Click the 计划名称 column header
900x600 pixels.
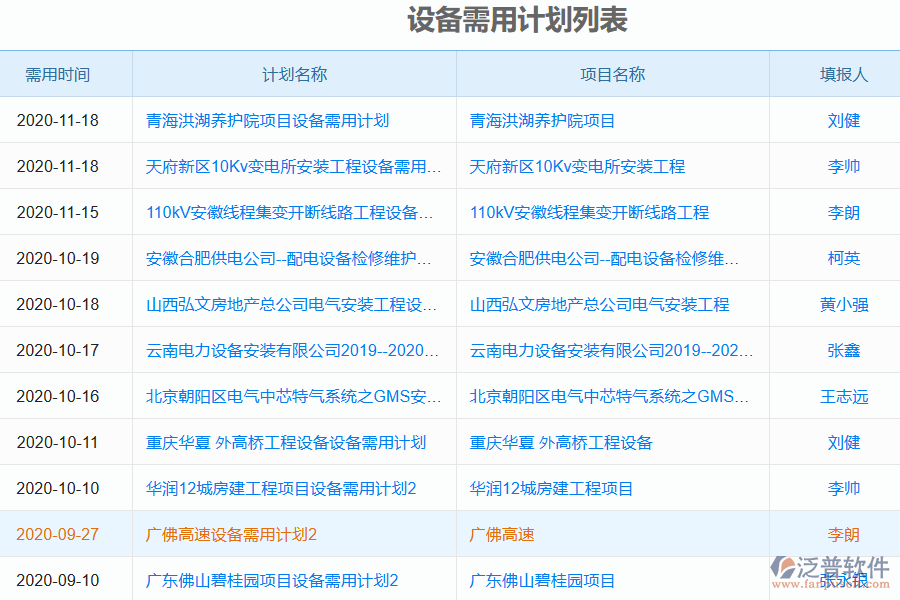click(x=294, y=74)
